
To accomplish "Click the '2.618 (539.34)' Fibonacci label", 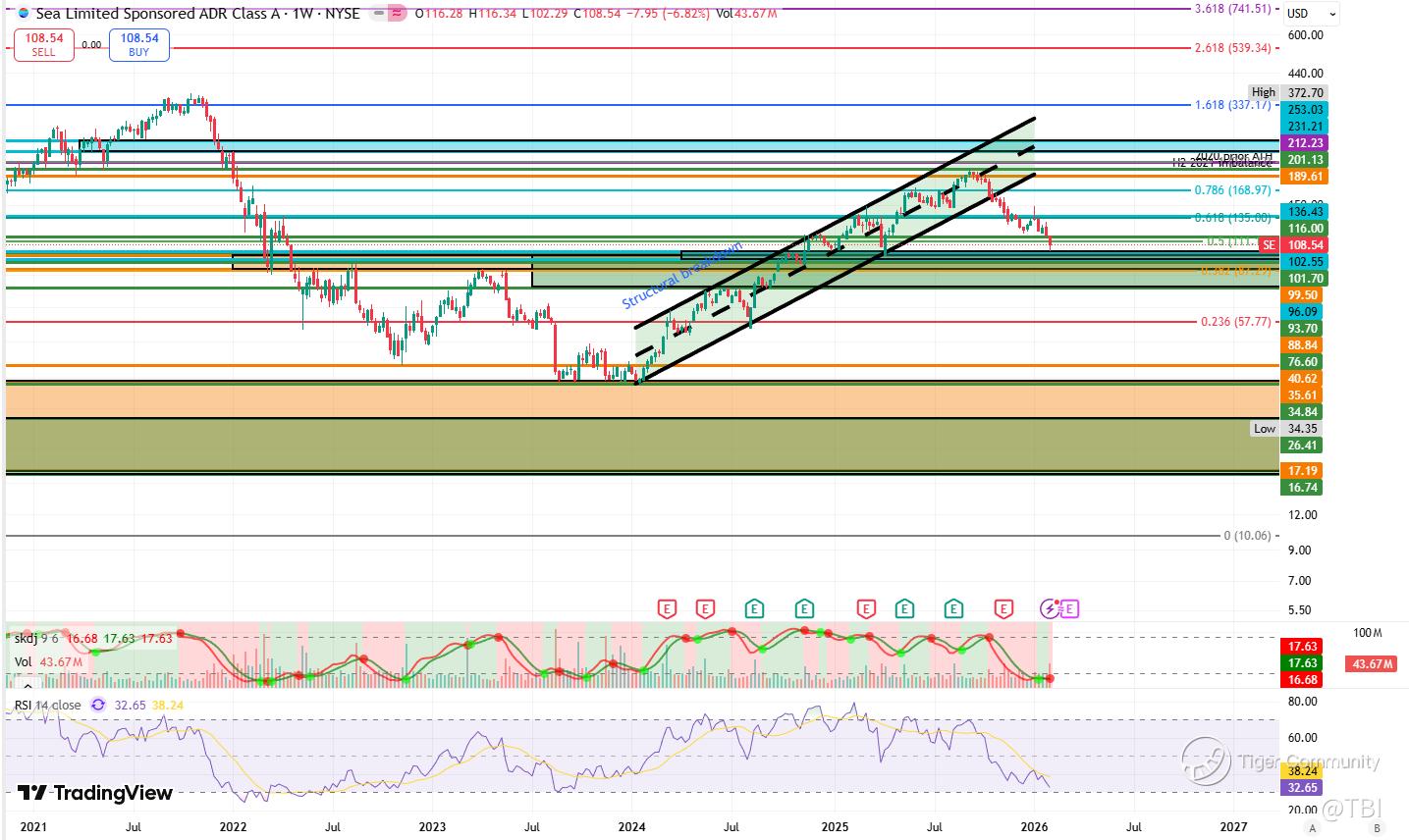I will [1232, 48].
